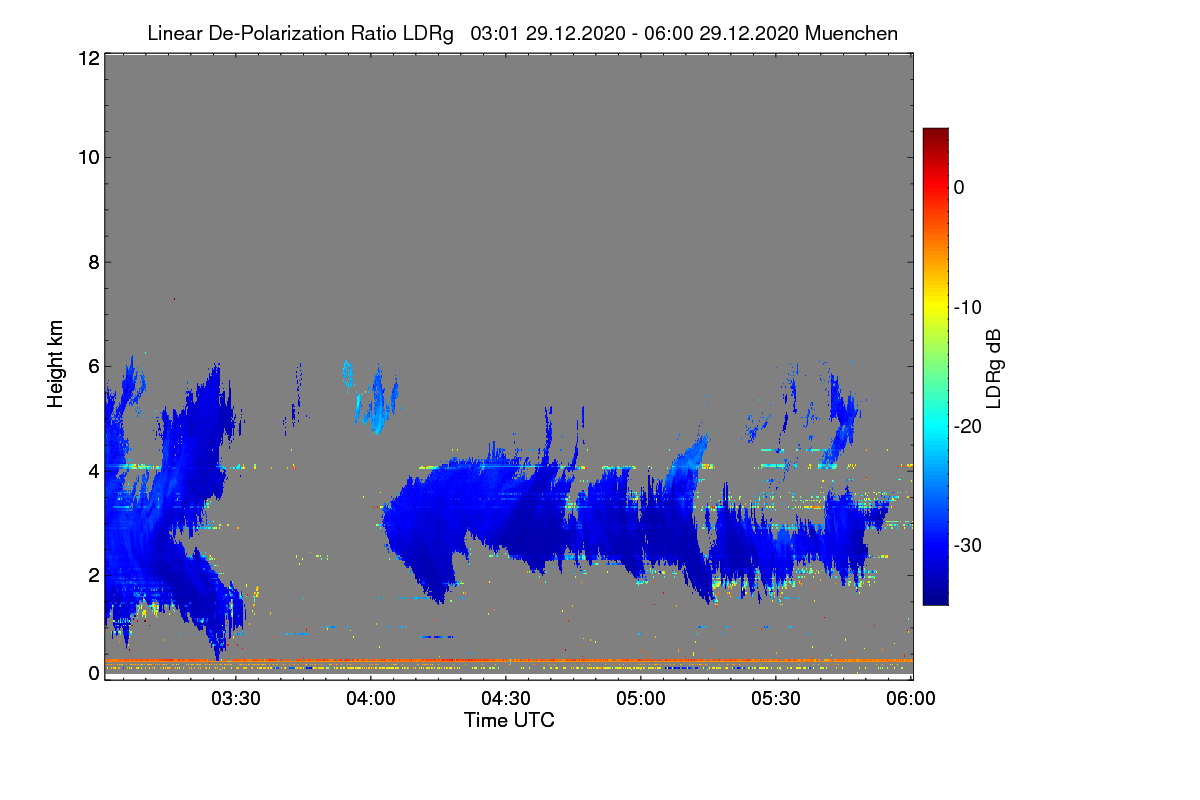Click the colorbar '0' value label
The width and height of the screenshot is (1200, 800).
point(959,187)
